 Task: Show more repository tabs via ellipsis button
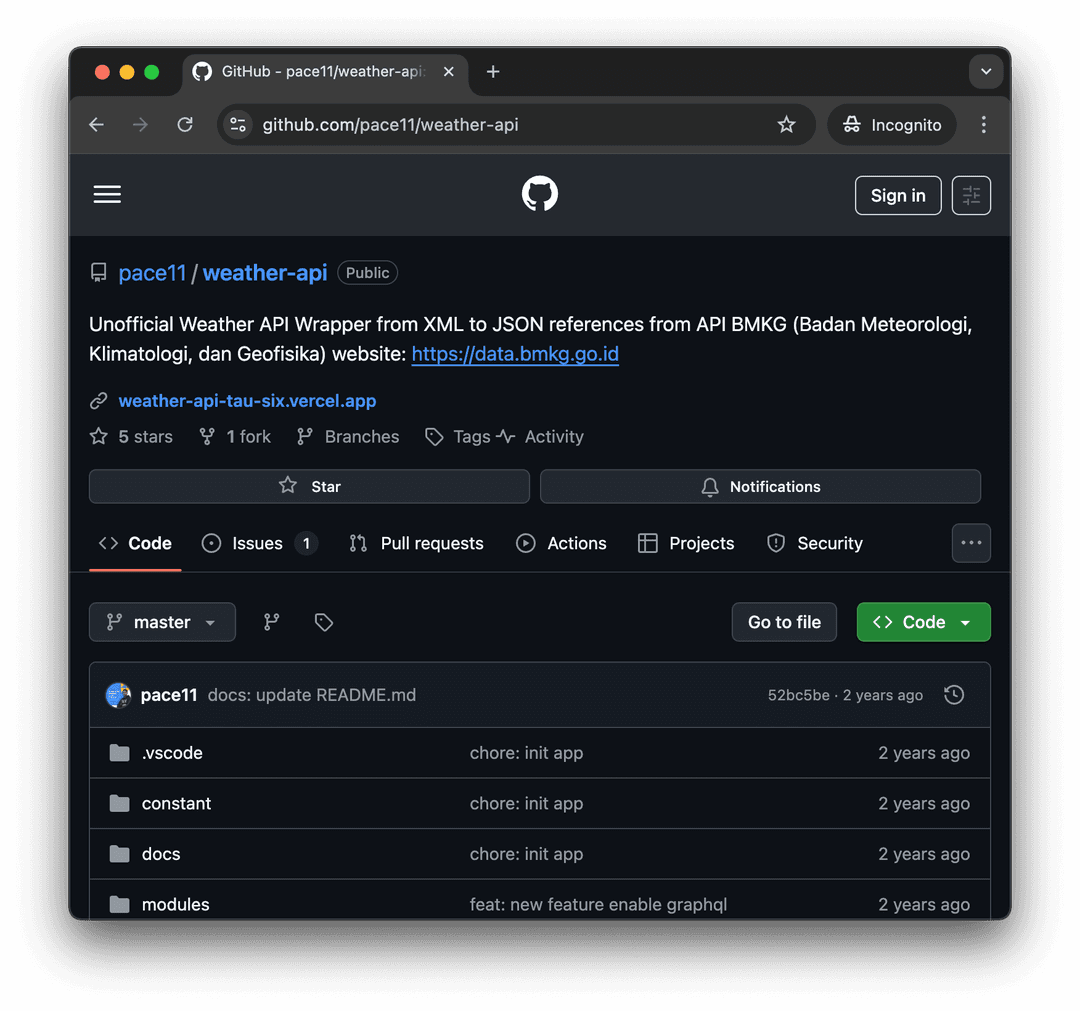971,543
